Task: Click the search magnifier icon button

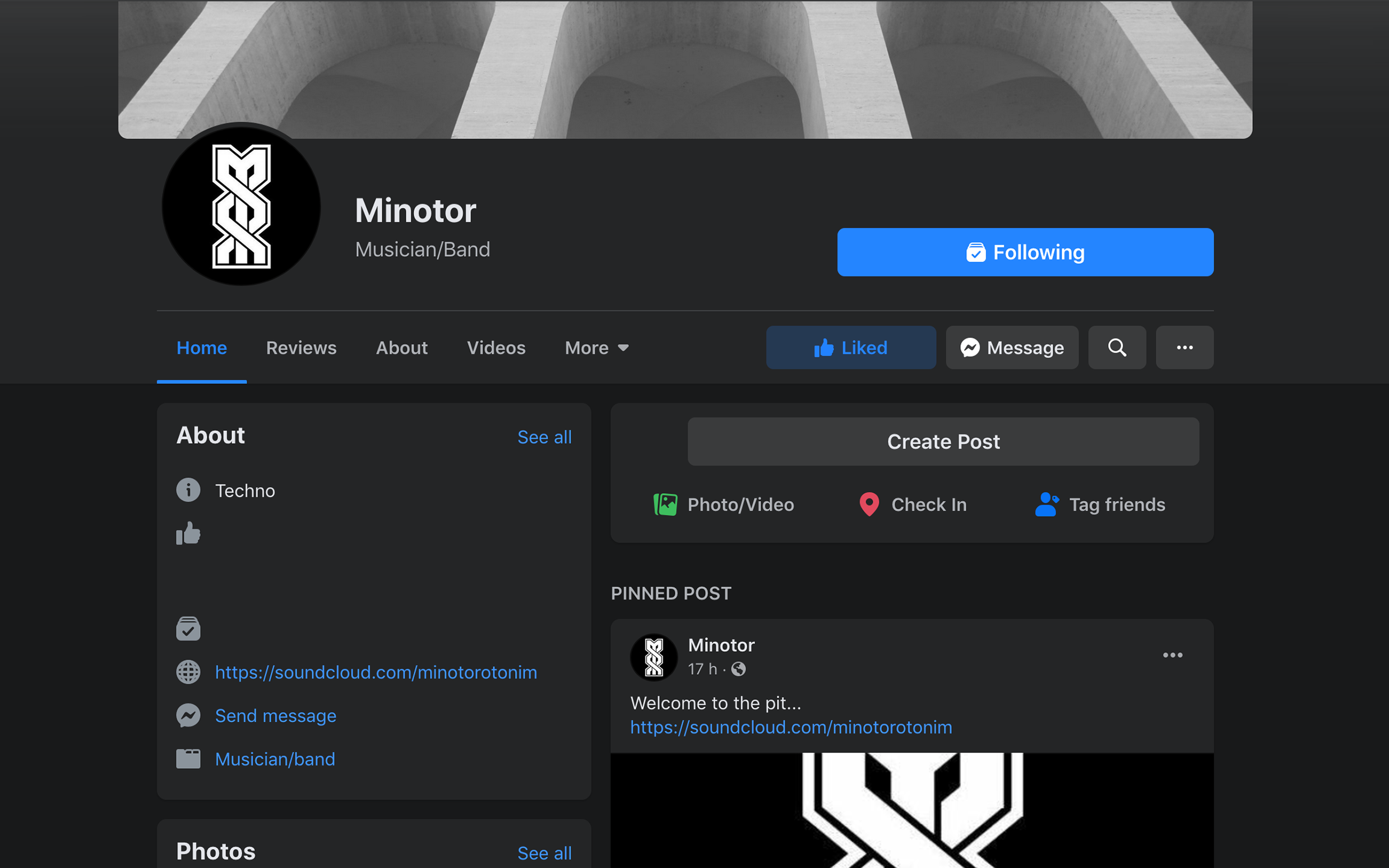Action: click(x=1116, y=347)
